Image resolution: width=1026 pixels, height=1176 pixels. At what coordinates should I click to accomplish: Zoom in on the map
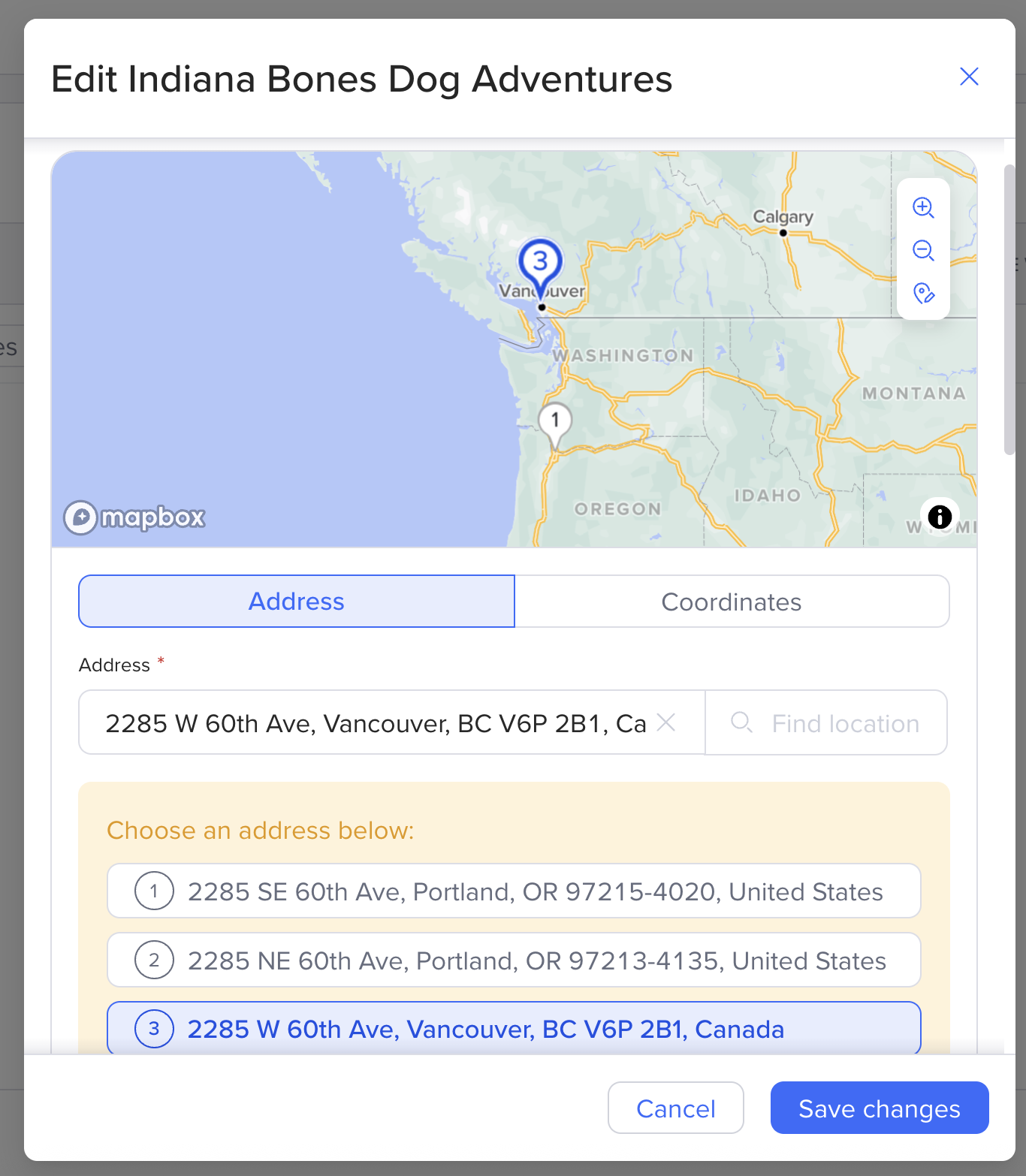923,208
